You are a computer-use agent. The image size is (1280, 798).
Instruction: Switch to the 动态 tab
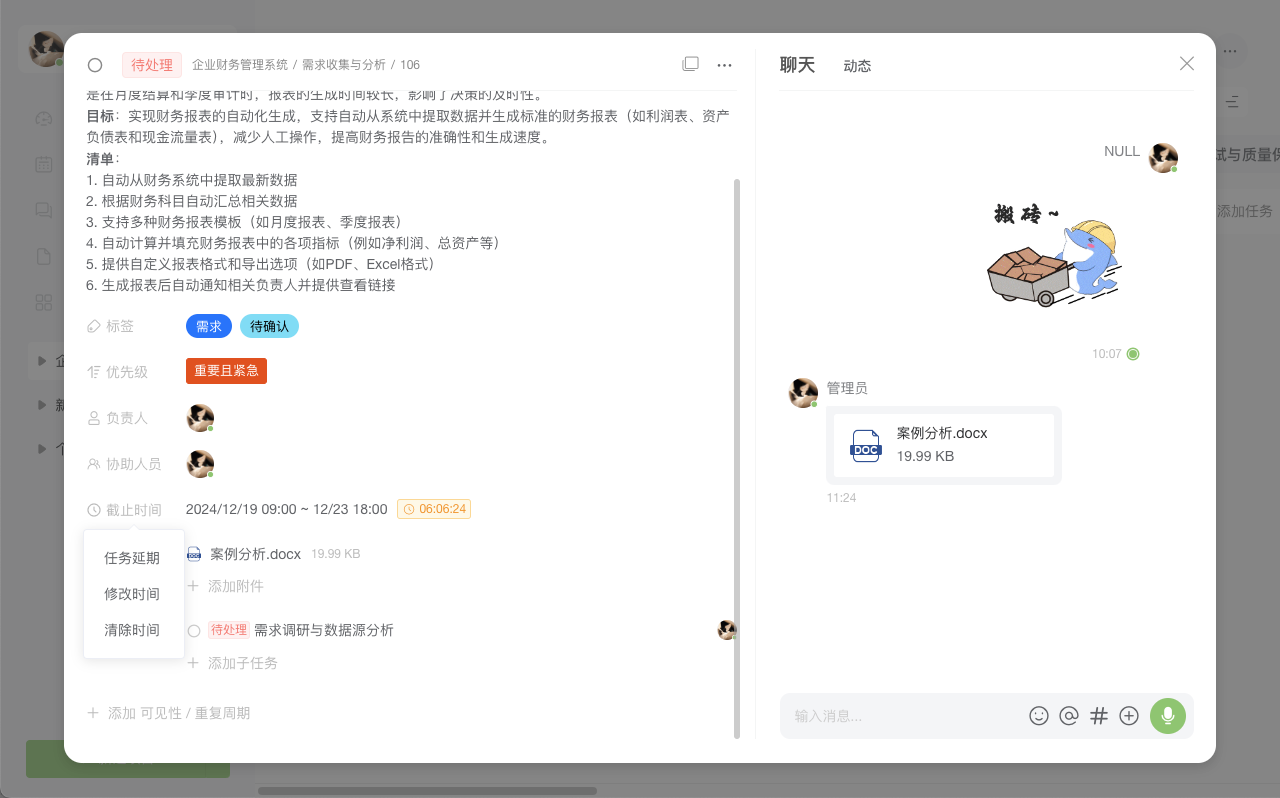[857, 66]
